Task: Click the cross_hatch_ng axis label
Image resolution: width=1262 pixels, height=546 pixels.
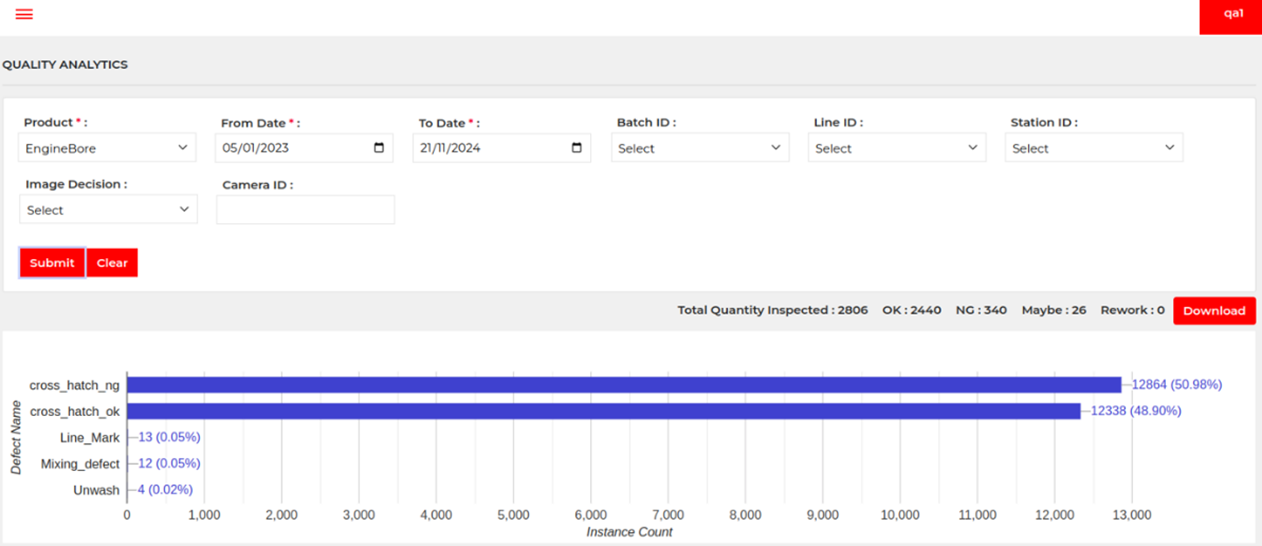Action: coord(75,385)
